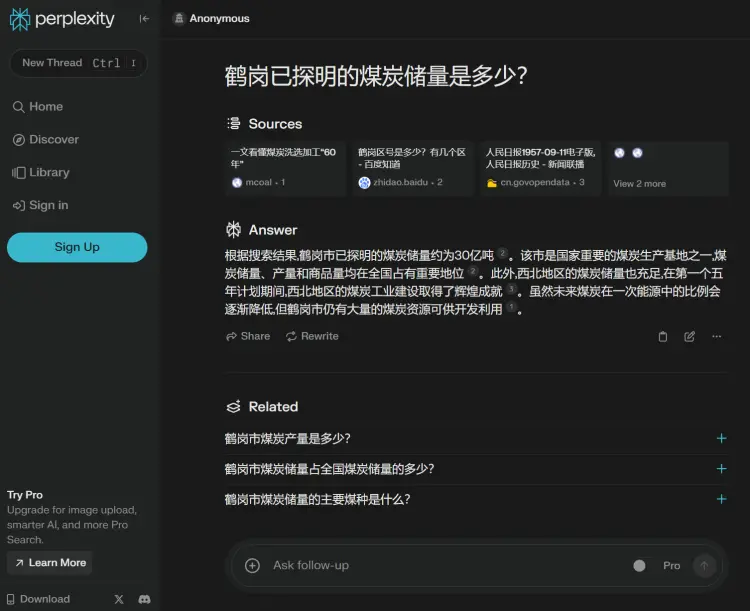Click the Sources heading icon
The height and width of the screenshot is (611, 750).
point(233,123)
